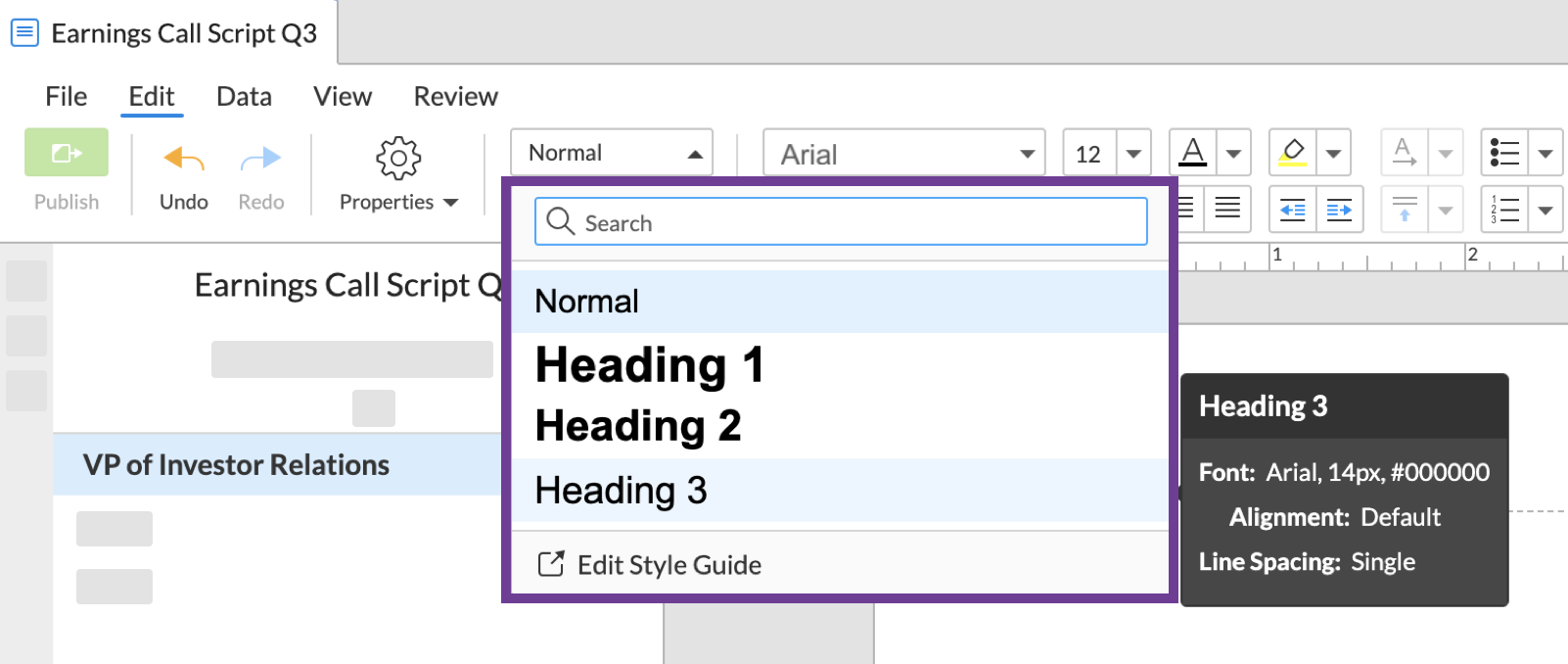Open the Review menu
1568x664 pixels.
(x=455, y=96)
